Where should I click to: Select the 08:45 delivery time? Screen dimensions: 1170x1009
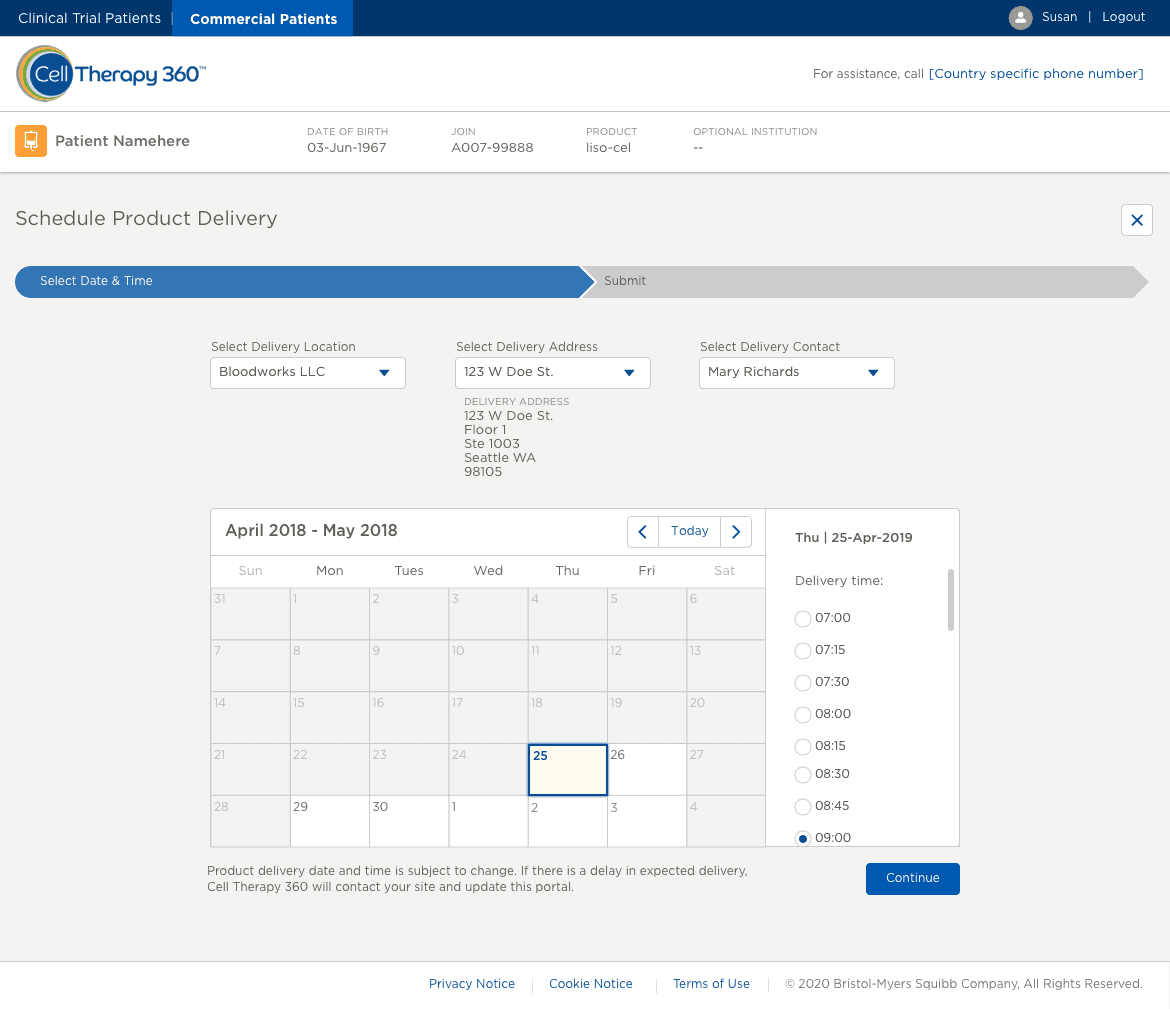(803, 807)
